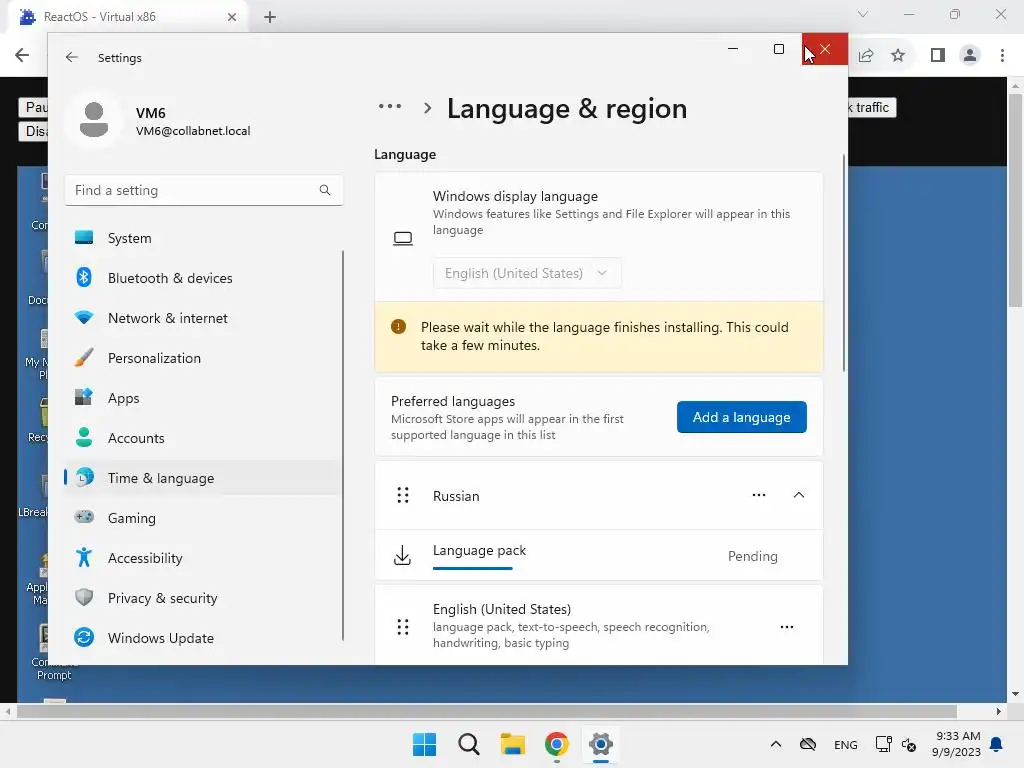Open the breadcrumb ellipsis before Language & region

390,106
